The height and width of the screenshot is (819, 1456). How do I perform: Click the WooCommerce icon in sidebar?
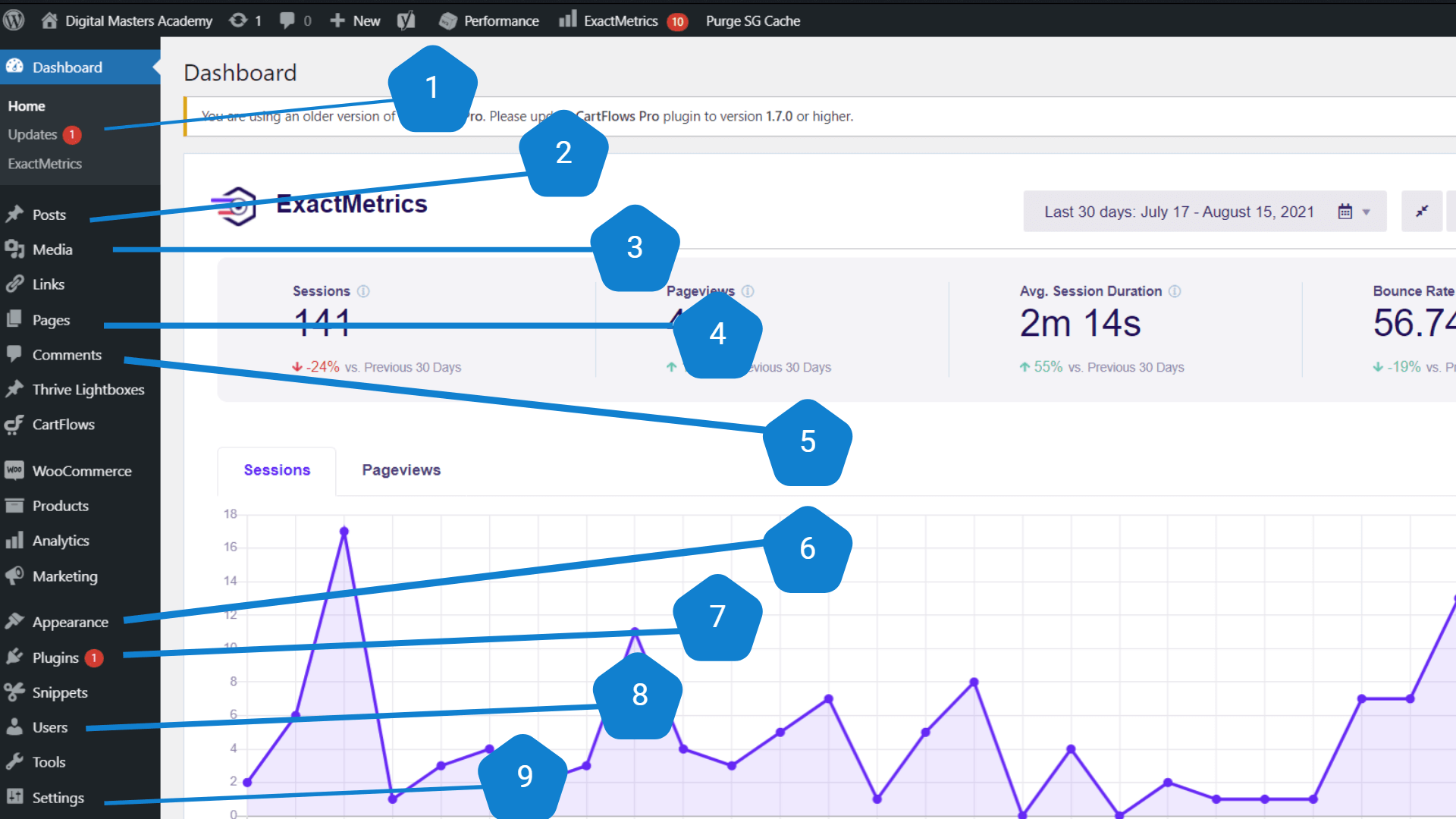14,470
